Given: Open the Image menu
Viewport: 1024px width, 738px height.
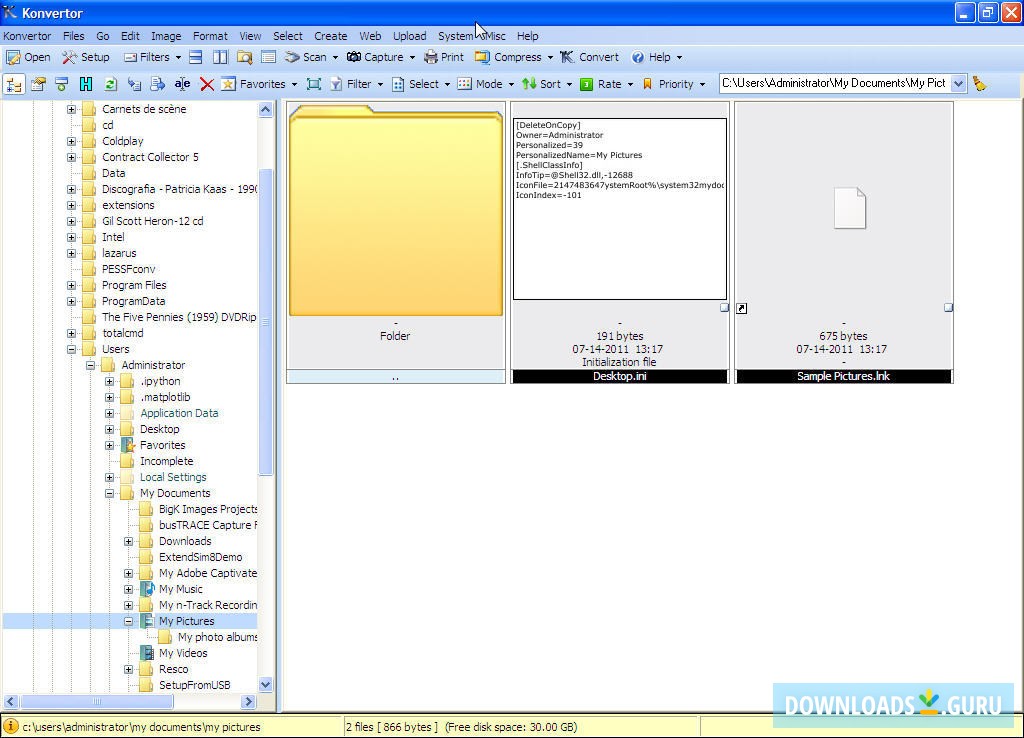Looking at the screenshot, I should click(167, 36).
